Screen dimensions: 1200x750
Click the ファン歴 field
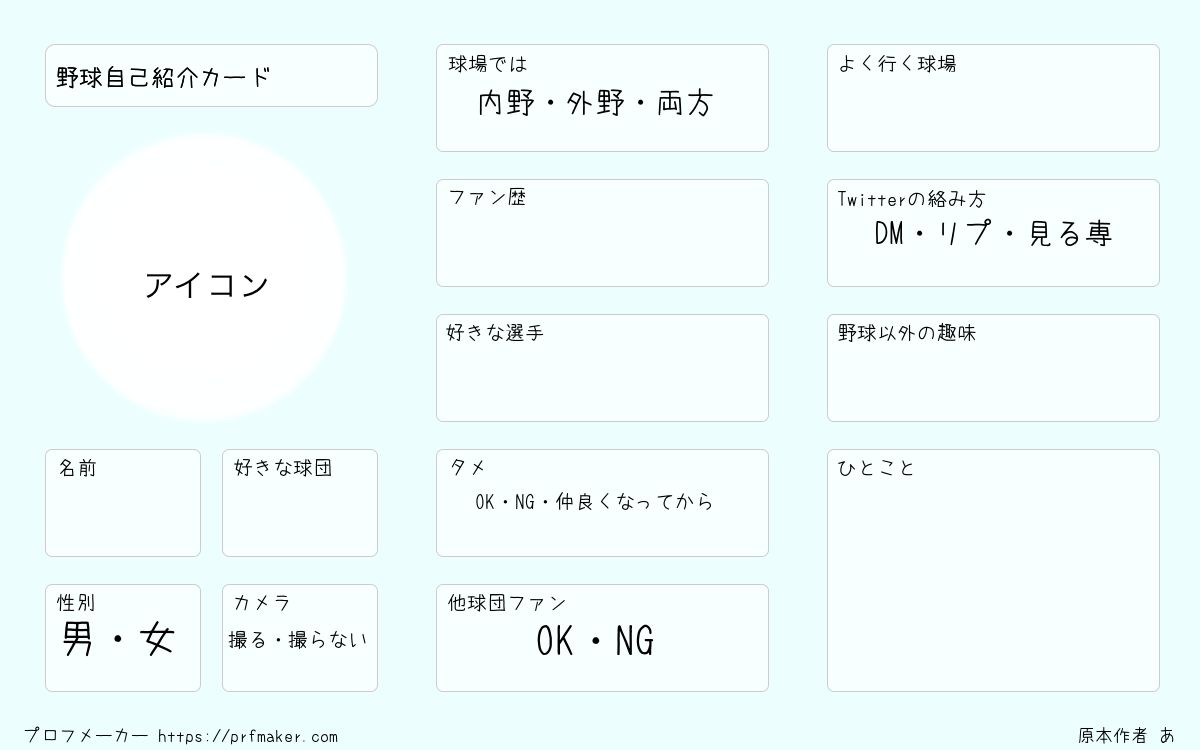pos(602,233)
